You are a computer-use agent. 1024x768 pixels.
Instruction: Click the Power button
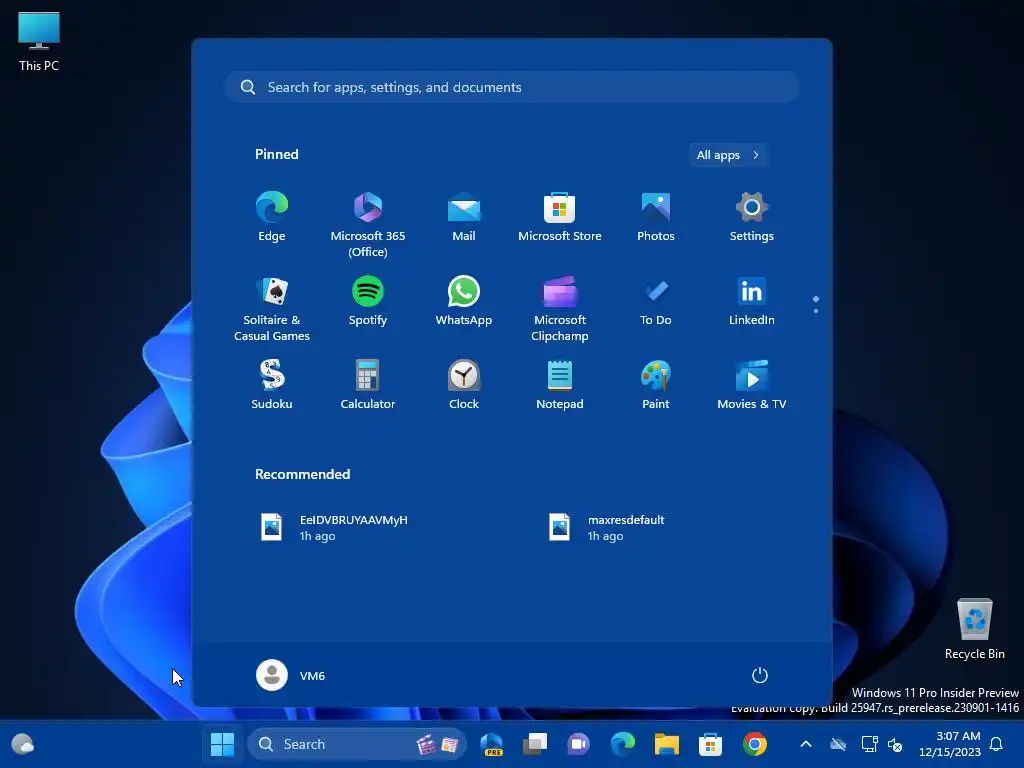(760, 675)
